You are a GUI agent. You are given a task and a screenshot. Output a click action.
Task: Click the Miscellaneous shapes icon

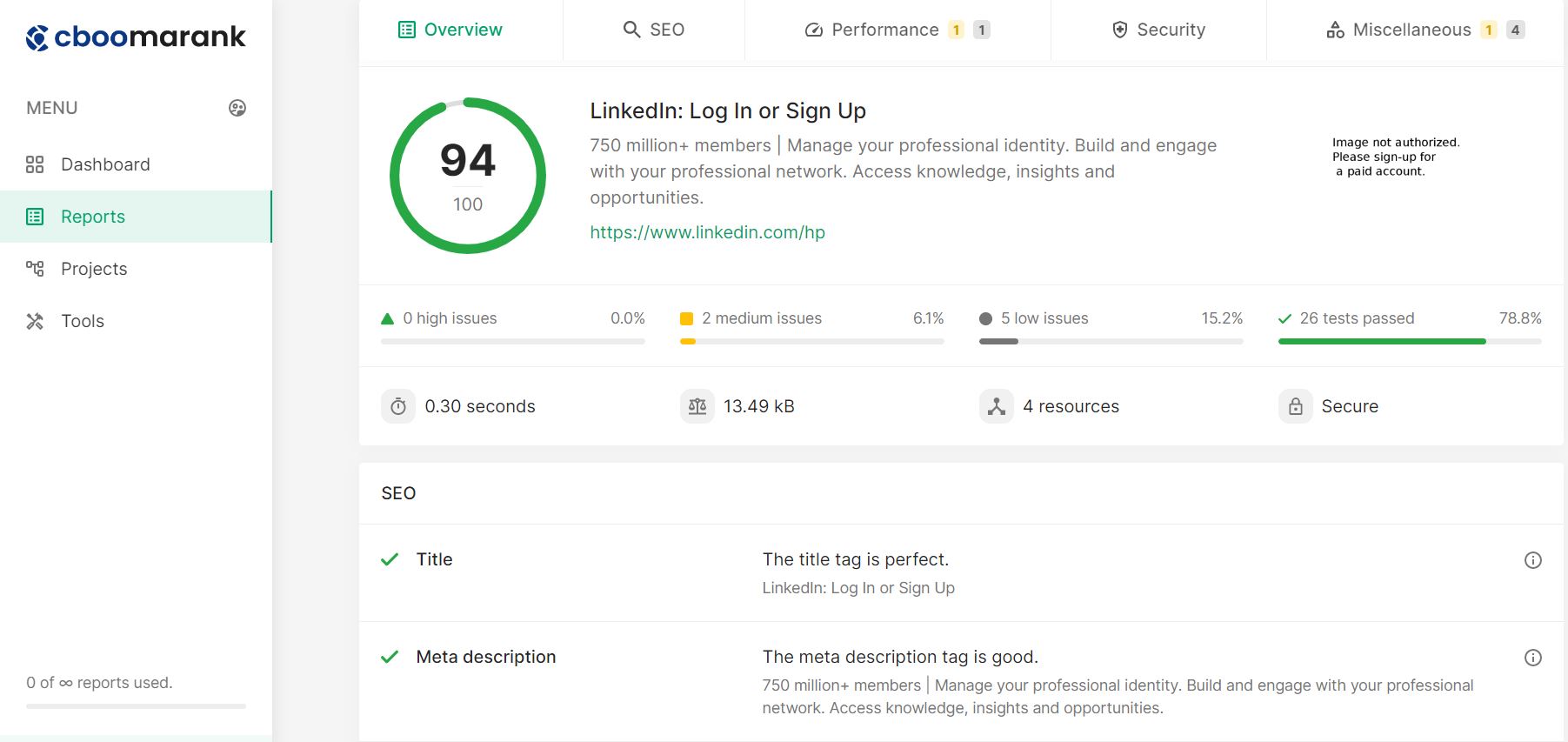point(1335,30)
